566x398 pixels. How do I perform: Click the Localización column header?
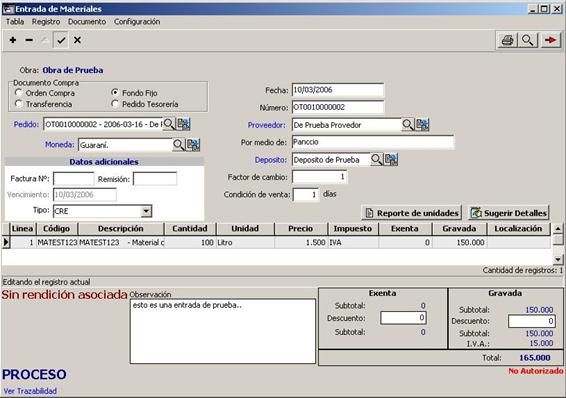pyautogui.click(x=518, y=228)
